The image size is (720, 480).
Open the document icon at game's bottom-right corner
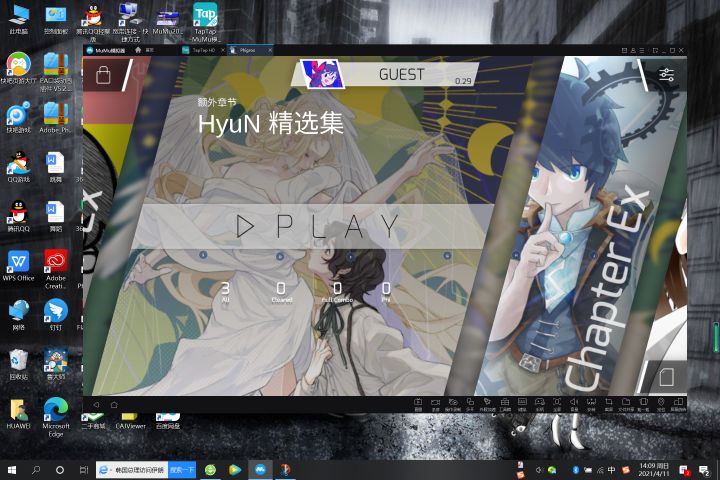click(666, 378)
